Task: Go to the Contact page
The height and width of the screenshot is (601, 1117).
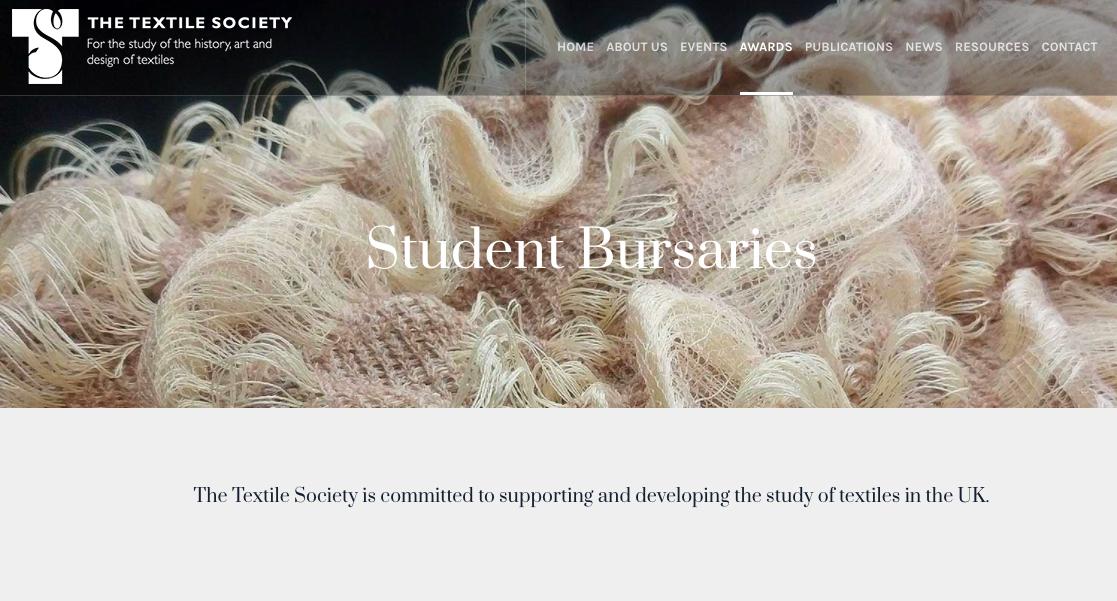Action: click(1069, 47)
